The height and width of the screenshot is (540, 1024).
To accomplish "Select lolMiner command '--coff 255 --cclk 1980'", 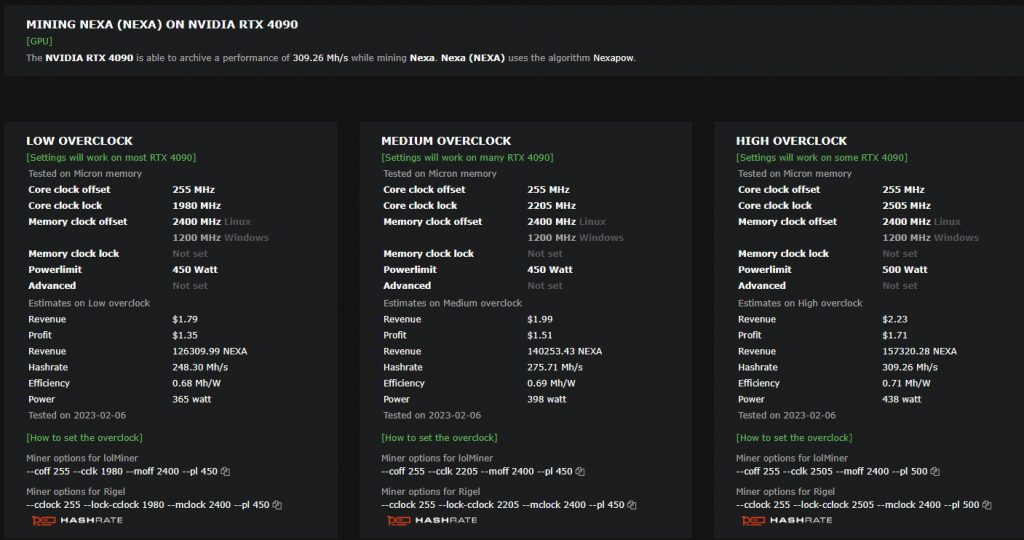I will 121,471.
